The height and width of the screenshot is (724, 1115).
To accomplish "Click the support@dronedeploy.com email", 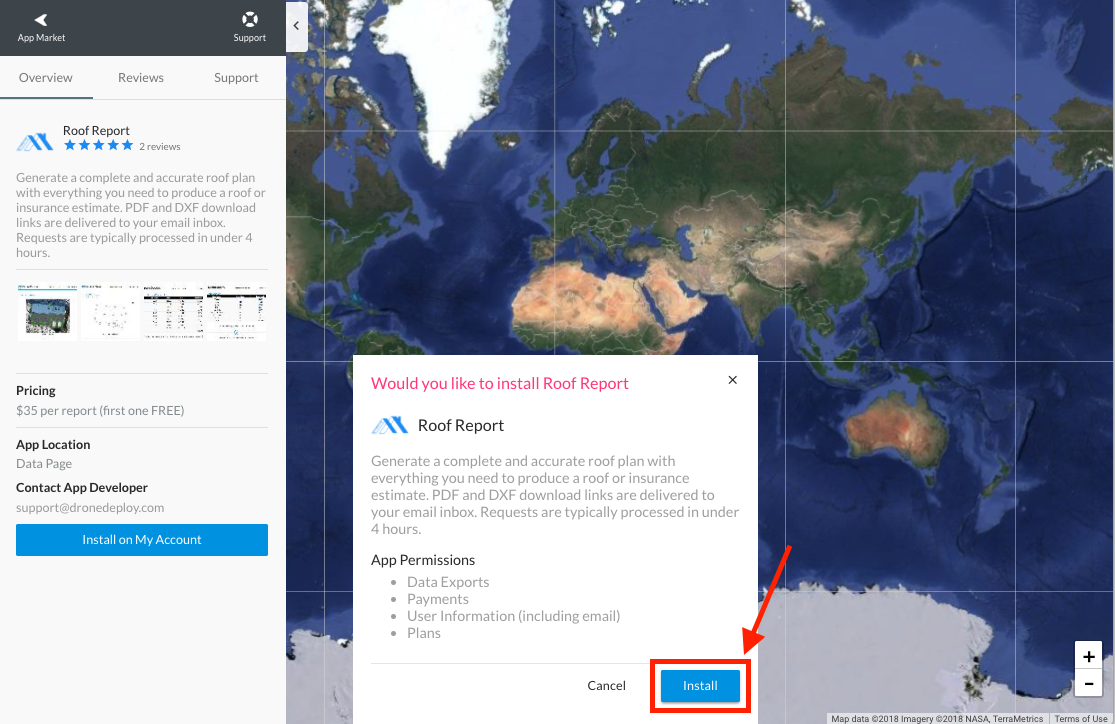I will 90,508.
